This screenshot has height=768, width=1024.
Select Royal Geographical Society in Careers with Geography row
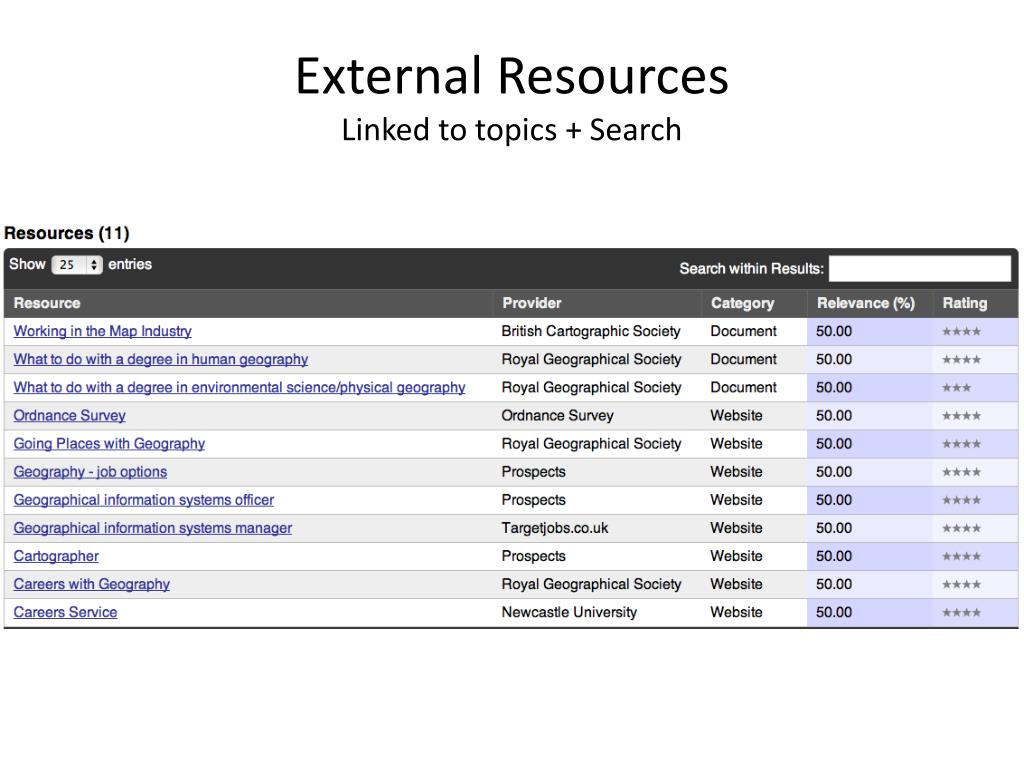point(591,584)
